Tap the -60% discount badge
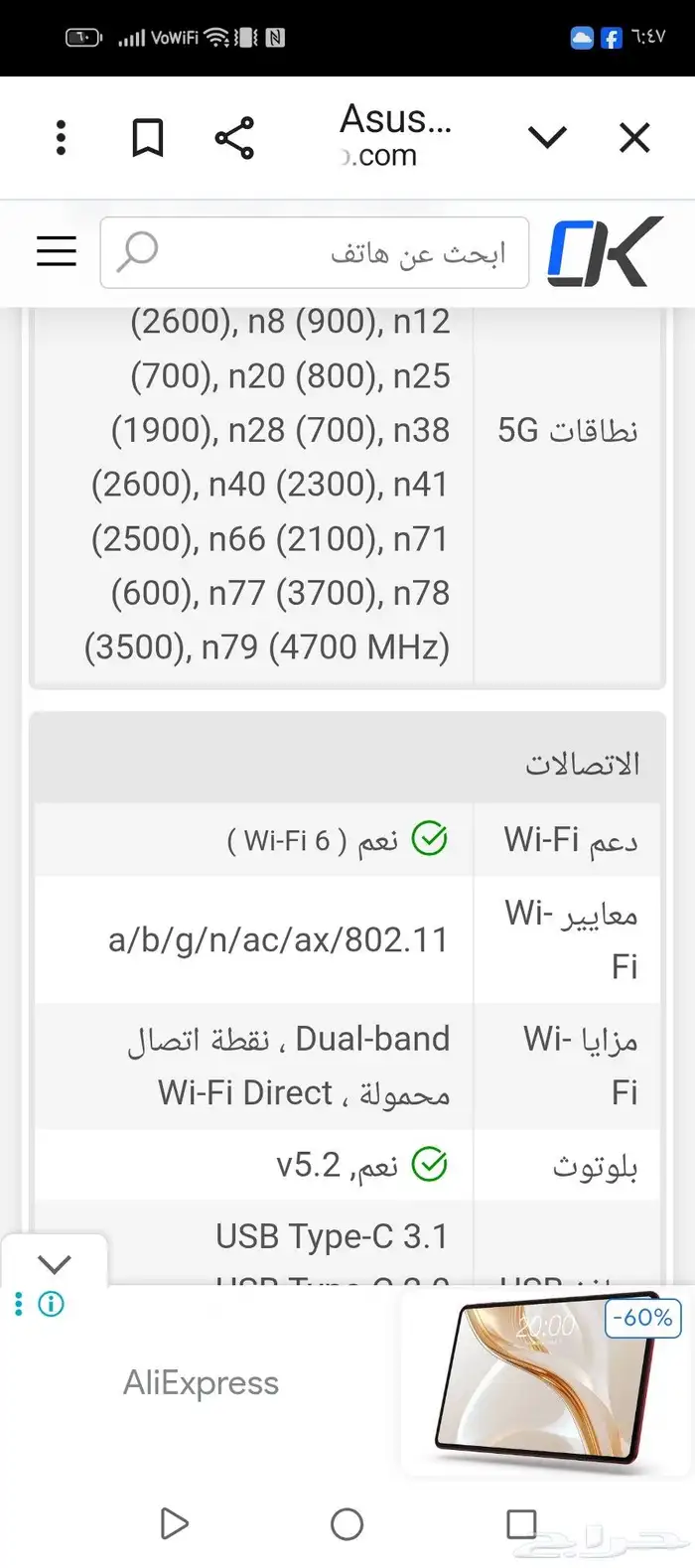The image size is (695, 1568). (642, 1318)
